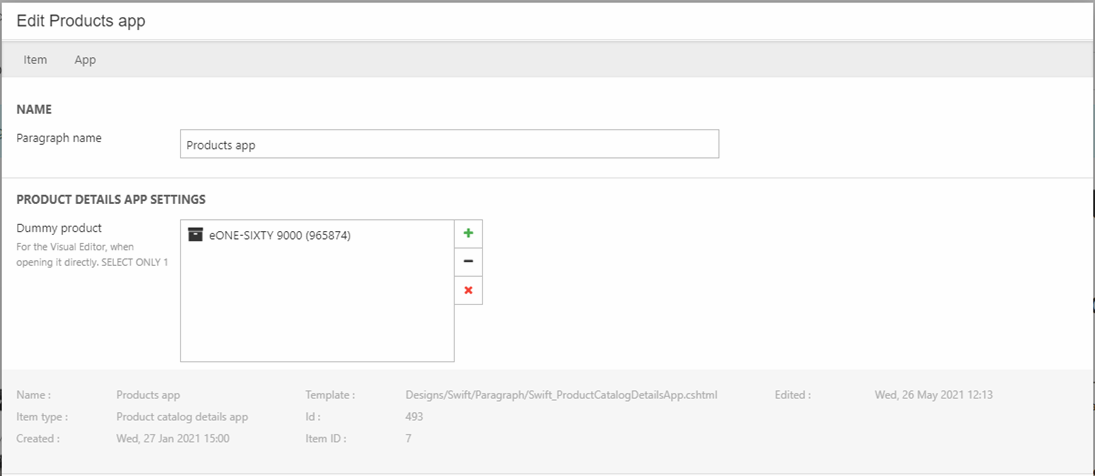The width and height of the screenshot is (1095, 476).
Task: Click the Dummy product label
Action: click(59, 228)
